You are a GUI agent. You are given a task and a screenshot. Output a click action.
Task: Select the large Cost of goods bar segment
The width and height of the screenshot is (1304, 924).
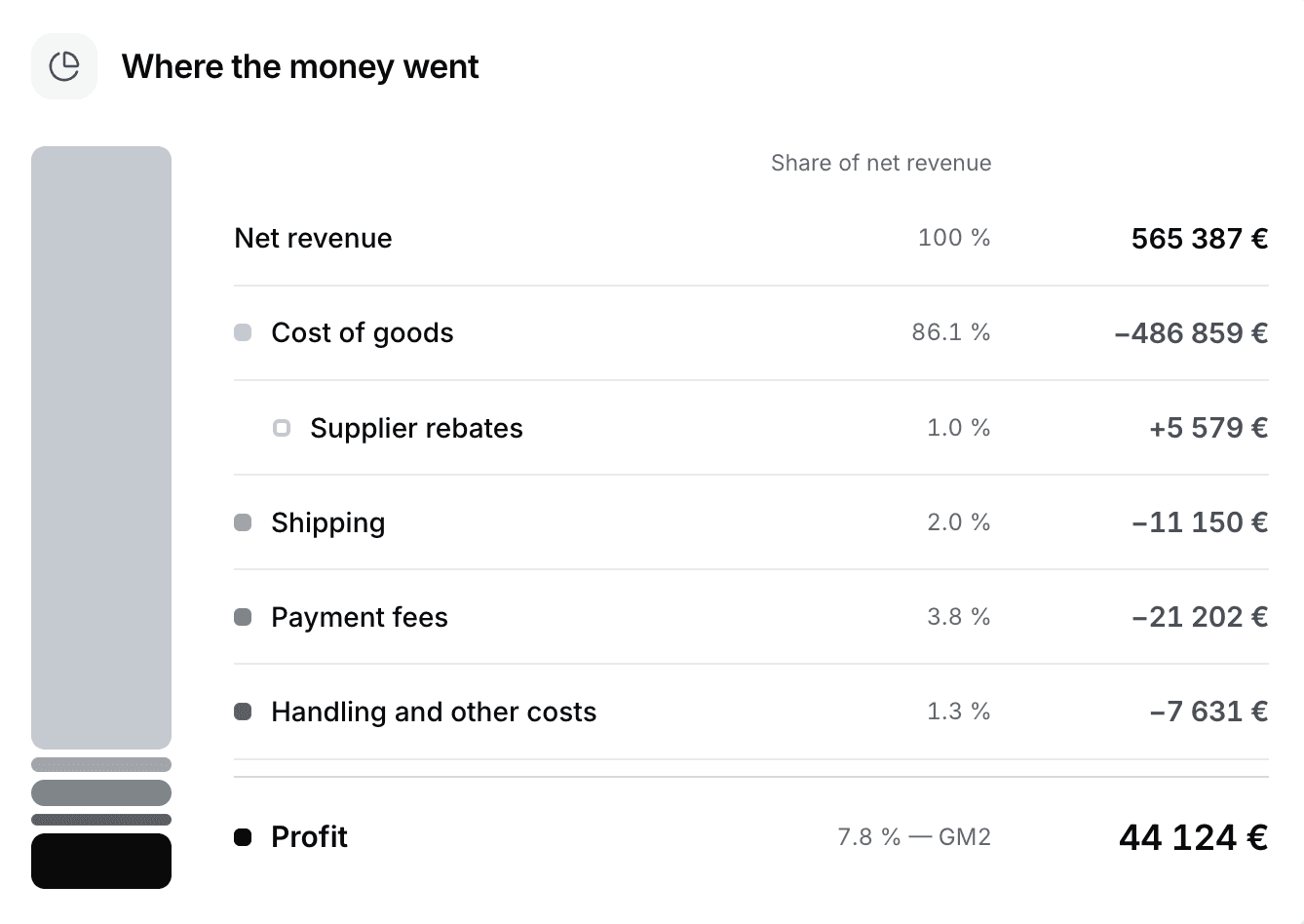point(101,447)
